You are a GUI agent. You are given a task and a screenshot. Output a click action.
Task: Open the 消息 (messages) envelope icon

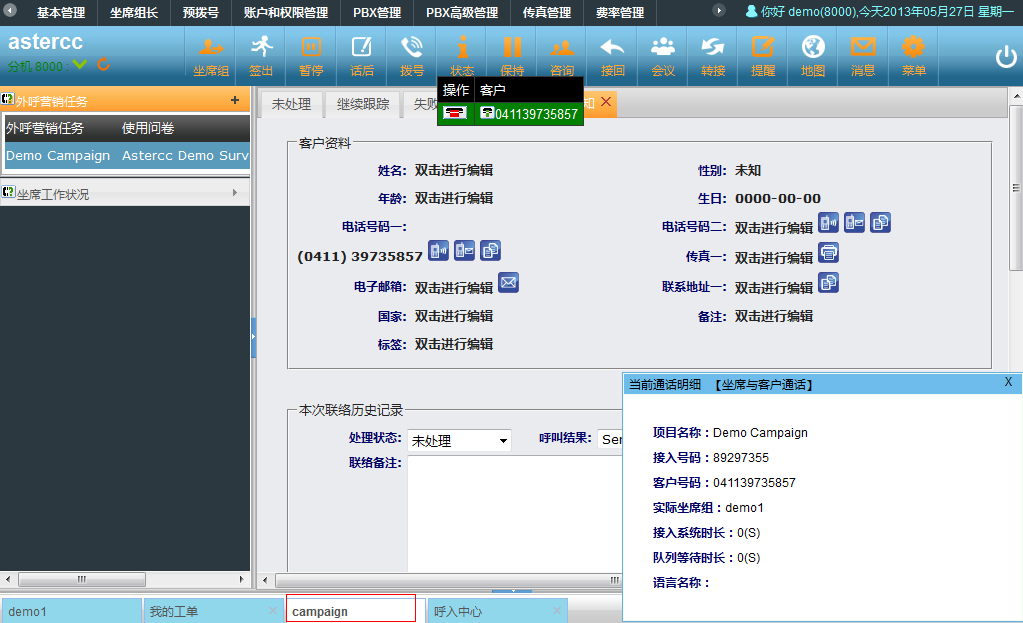pyautogui.click(x=863, y=54)
